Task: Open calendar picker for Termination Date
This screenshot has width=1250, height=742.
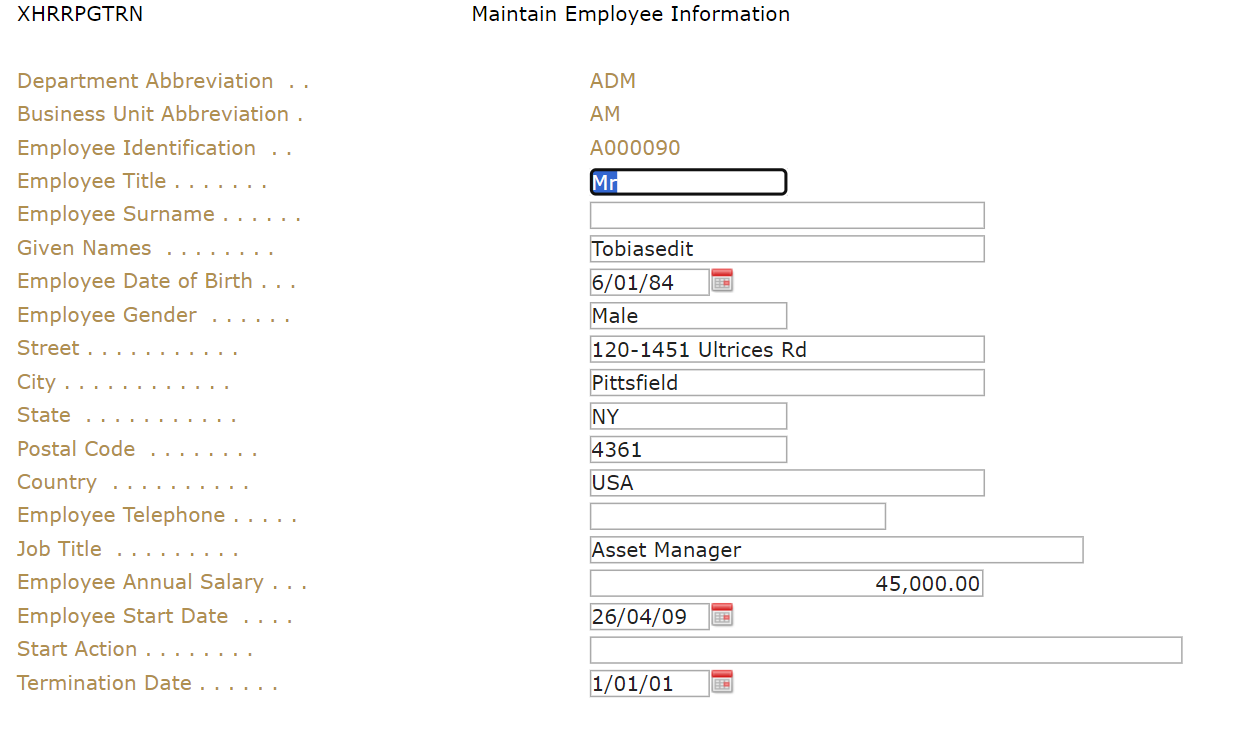Action: (x=722, y=682)
